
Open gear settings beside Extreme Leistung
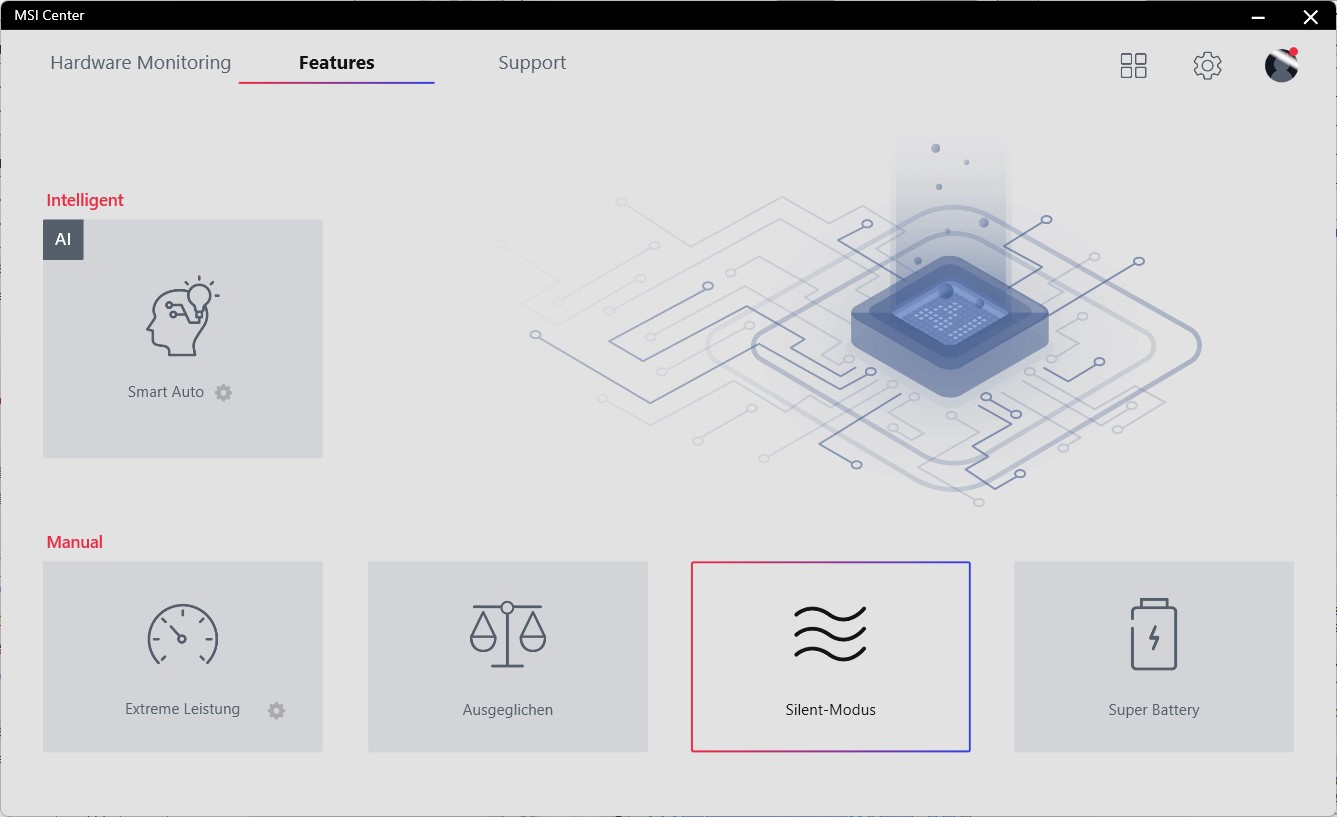277,711
